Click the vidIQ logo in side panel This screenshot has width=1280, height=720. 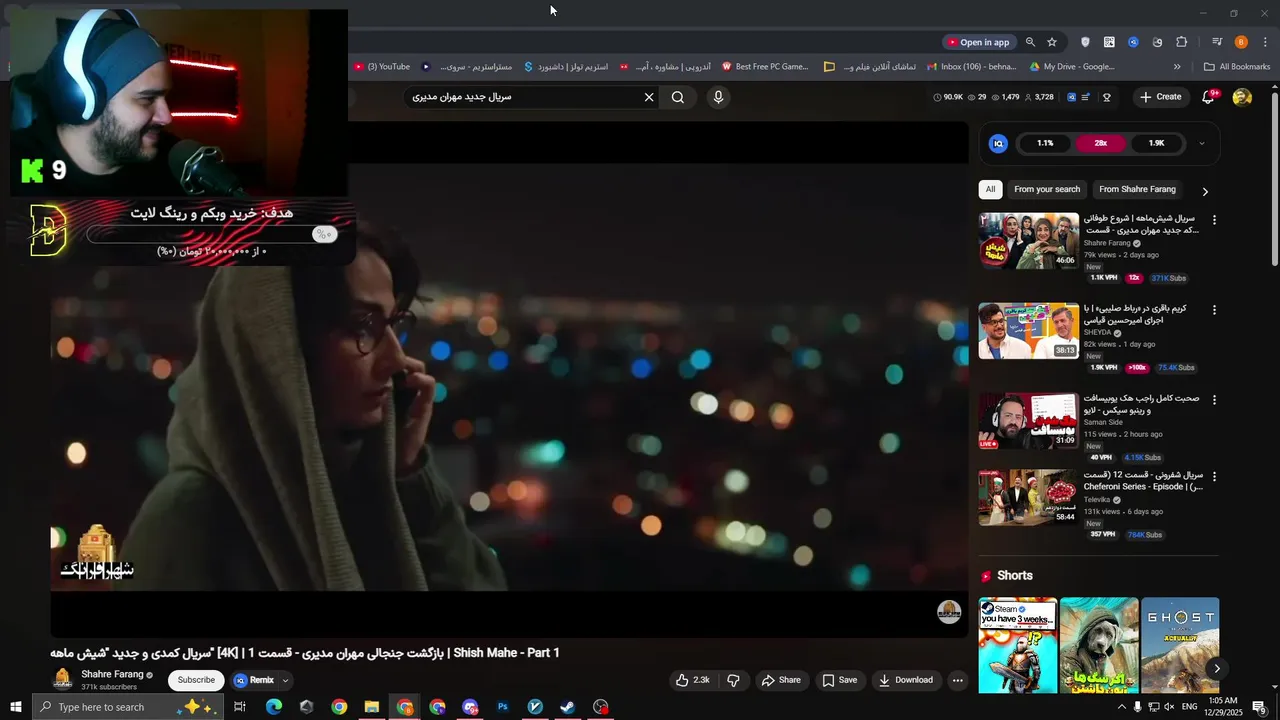[998, 143]
